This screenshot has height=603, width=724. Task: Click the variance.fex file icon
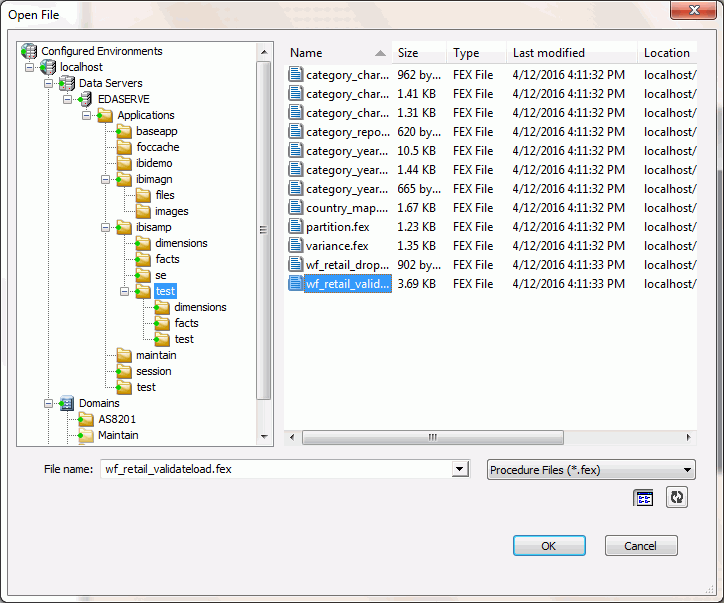(296, 246)
